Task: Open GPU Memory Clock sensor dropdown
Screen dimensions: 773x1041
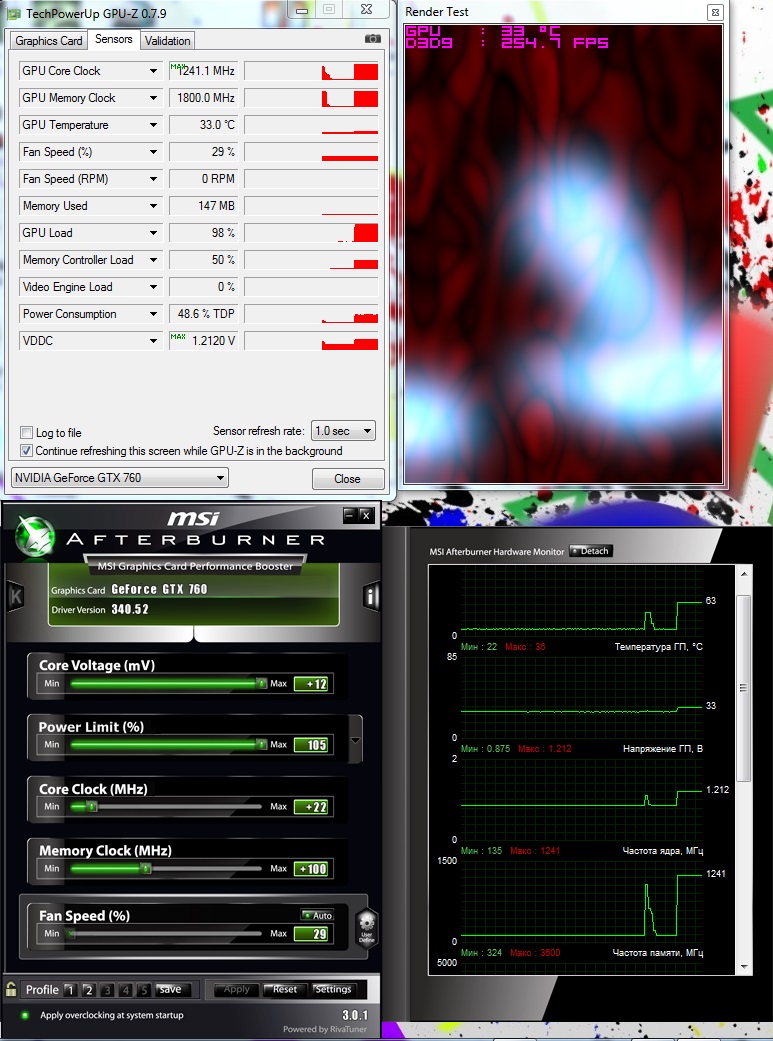Action: pyautogui.click(x=153, y=98)
